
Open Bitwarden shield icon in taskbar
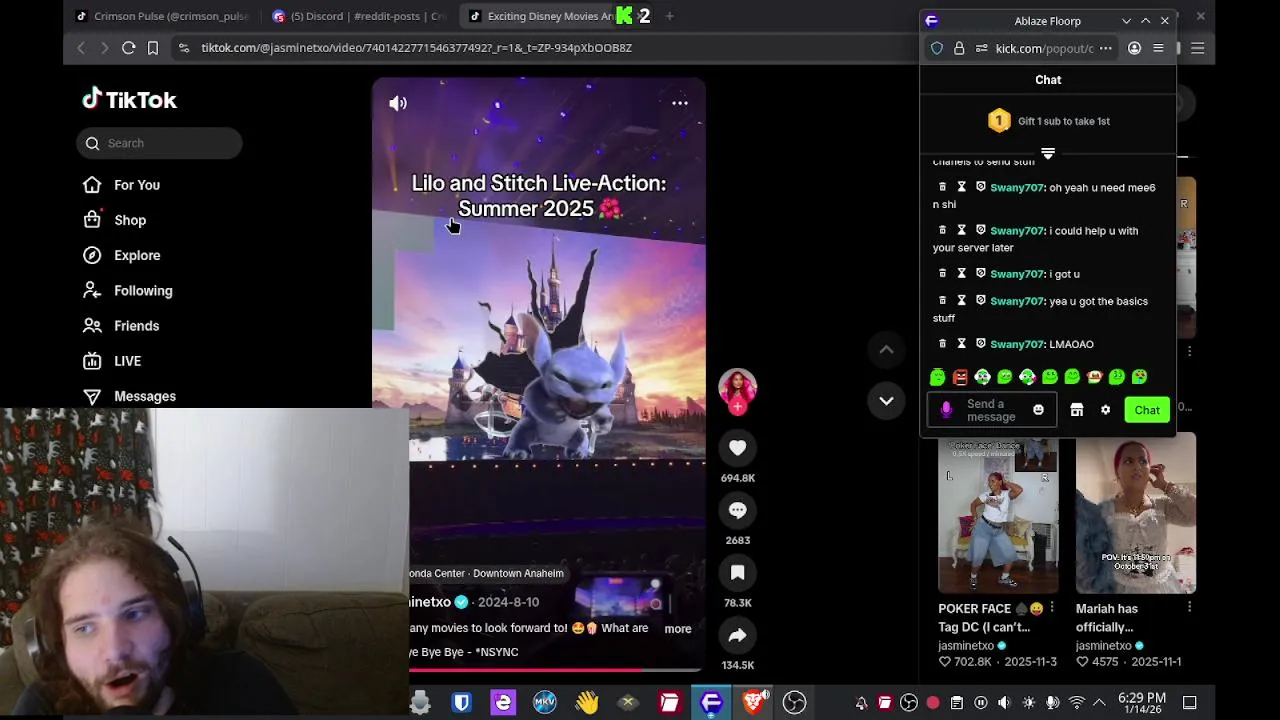click(x=461, y=703)
